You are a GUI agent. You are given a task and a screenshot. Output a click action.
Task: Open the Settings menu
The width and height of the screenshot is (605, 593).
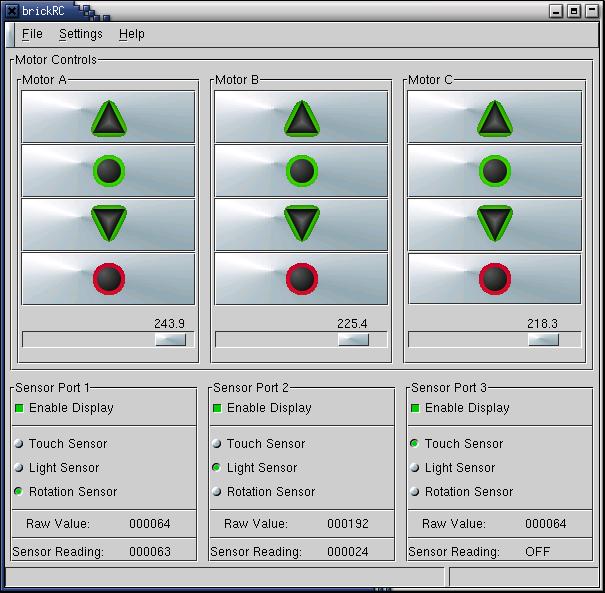[x=80, y=34]
